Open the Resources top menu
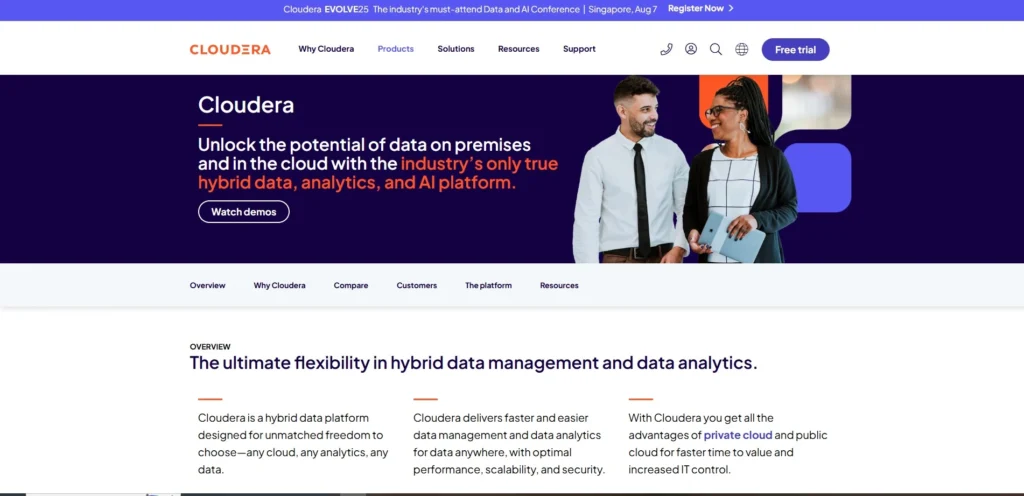 519,49
